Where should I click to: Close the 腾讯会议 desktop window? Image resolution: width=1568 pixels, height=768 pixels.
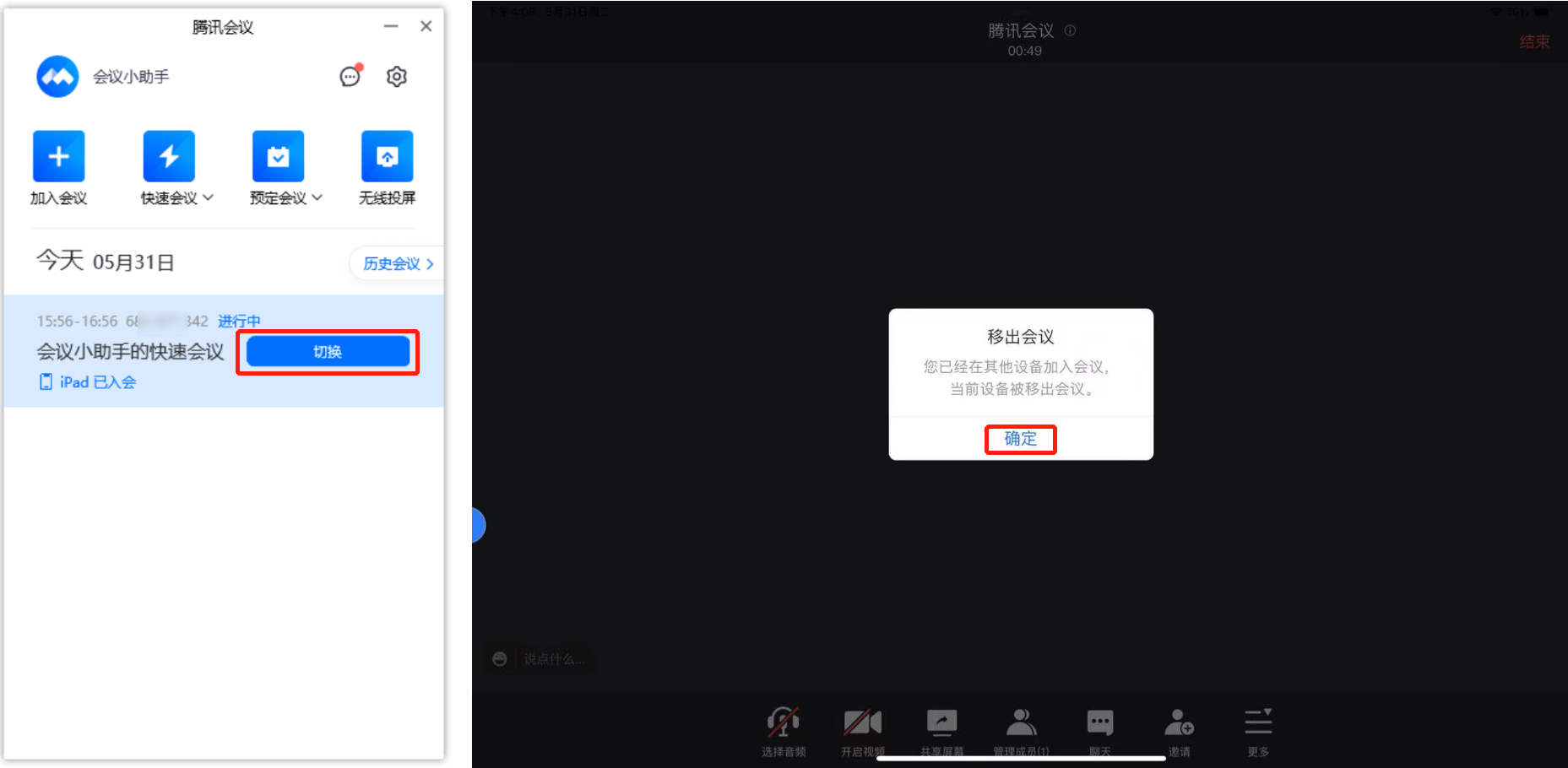click(426, 26)
